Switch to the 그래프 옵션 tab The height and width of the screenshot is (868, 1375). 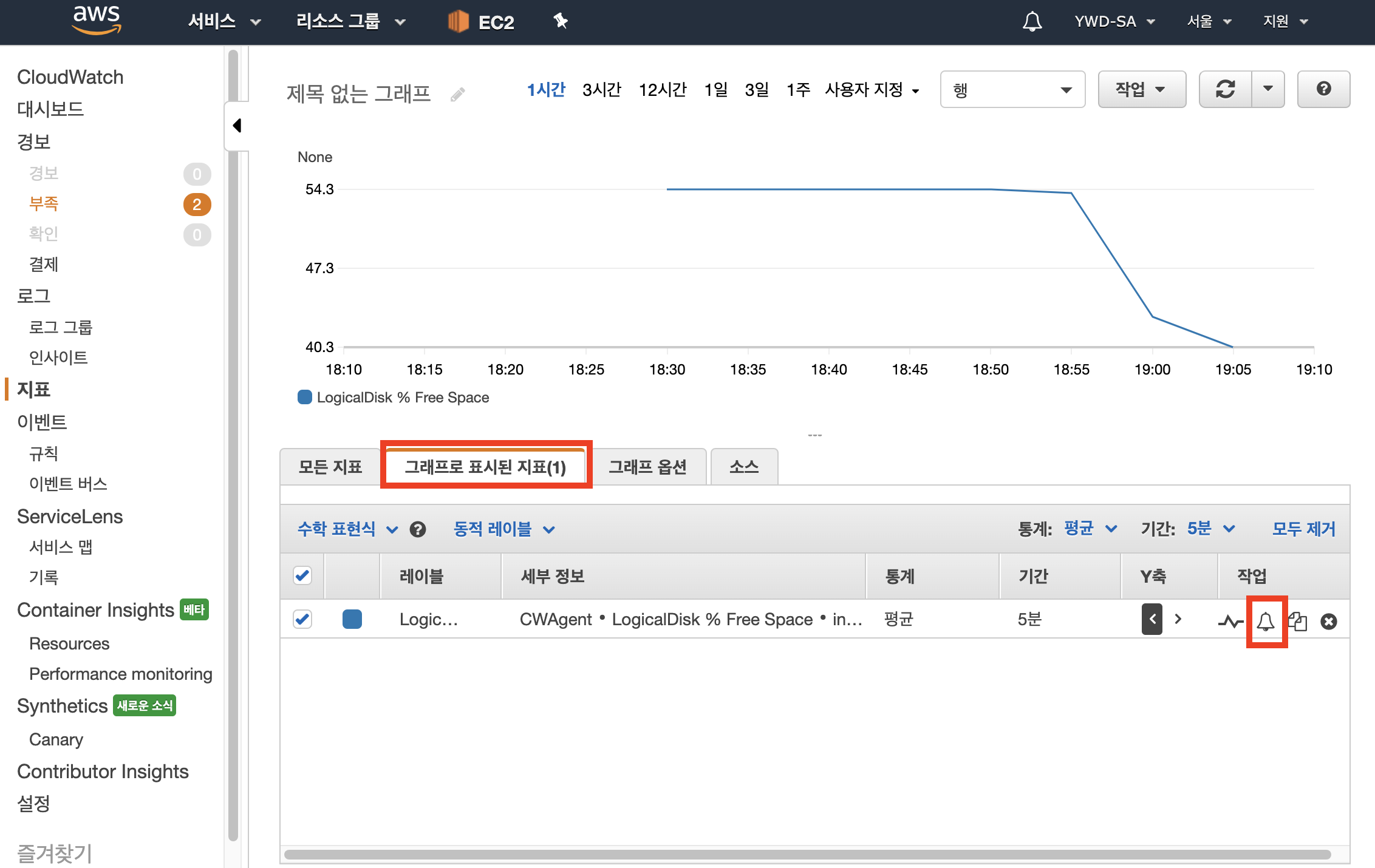647,467
